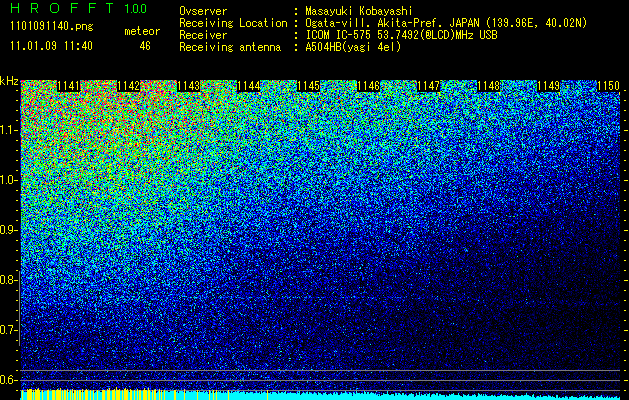
Task: Select the observer name Masayuki Kobayashi
Action: point(359,11)
